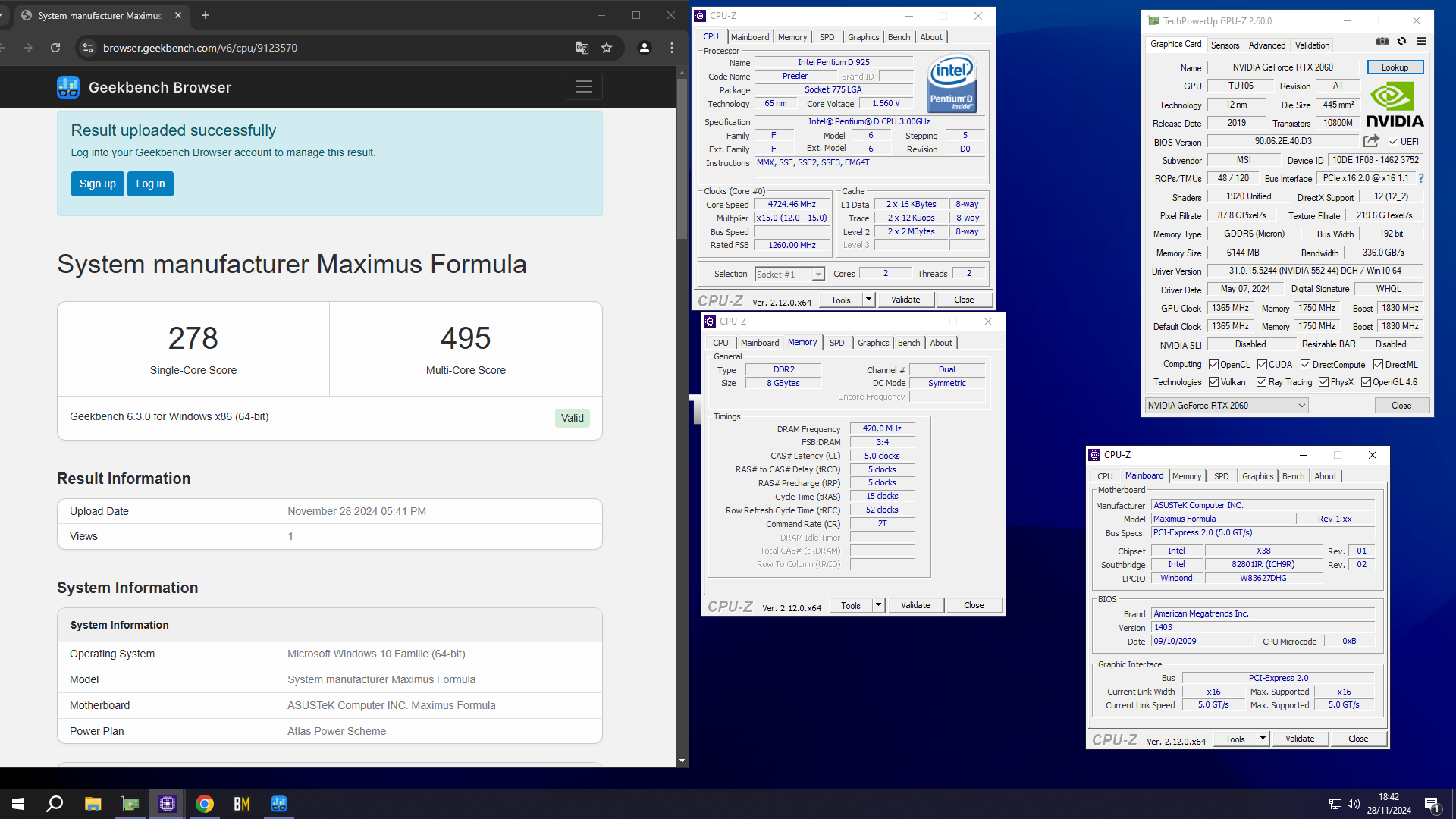Click the NVIDIA logo in GPU-Z
This screenshot has height=819, width=1456.
(x=1395, y=105)
